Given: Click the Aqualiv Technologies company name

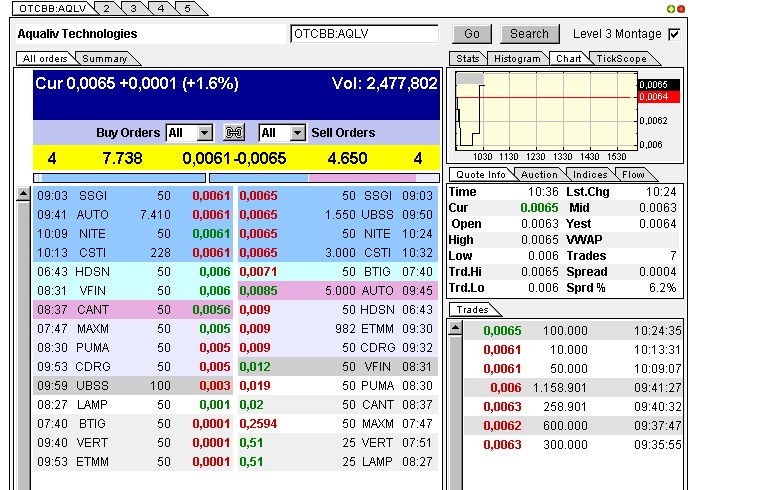Looking at the screenshot, I should [x=77, y=34].
